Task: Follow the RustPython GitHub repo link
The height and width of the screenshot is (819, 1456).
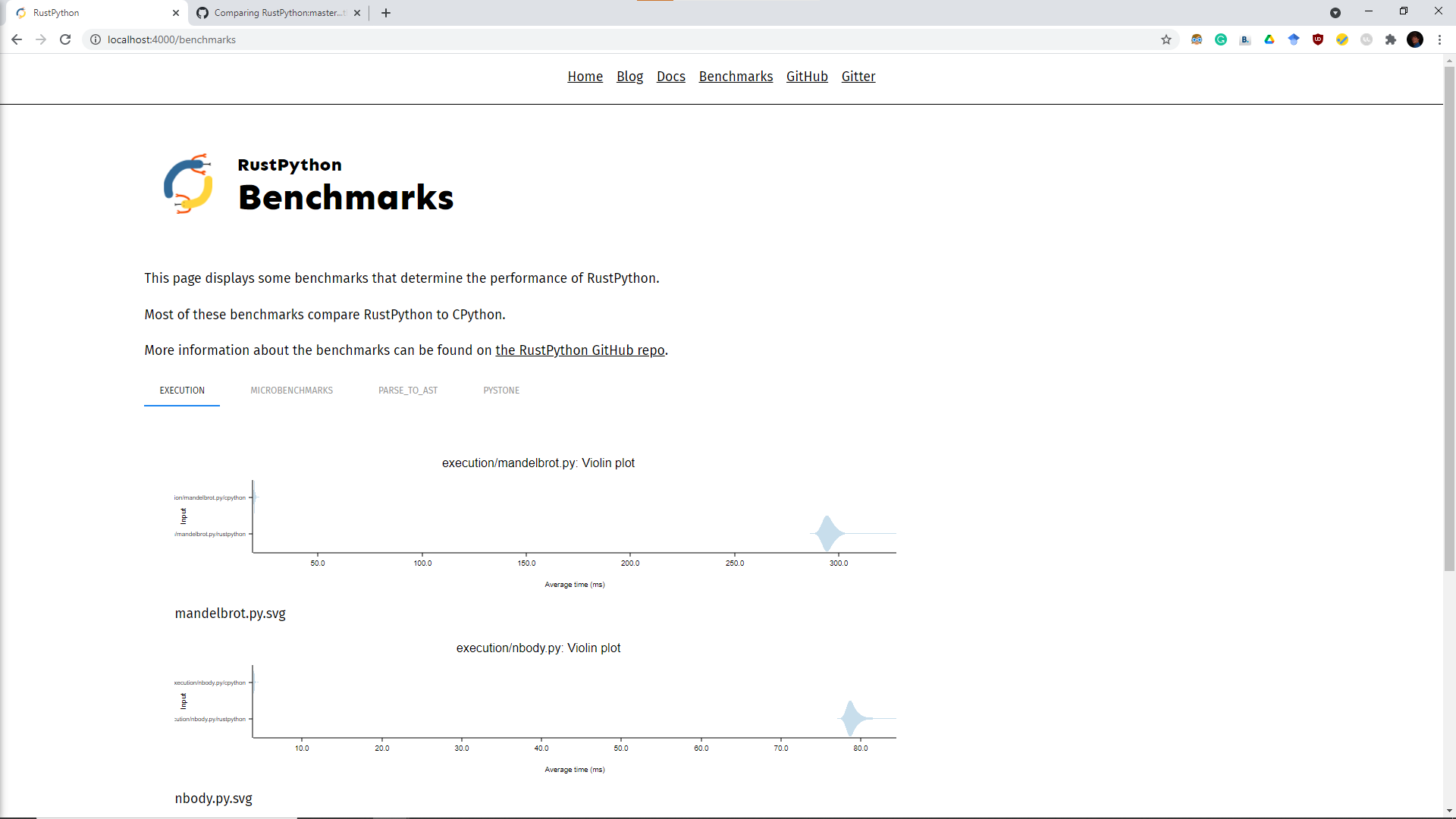Action: click(580, 350)
